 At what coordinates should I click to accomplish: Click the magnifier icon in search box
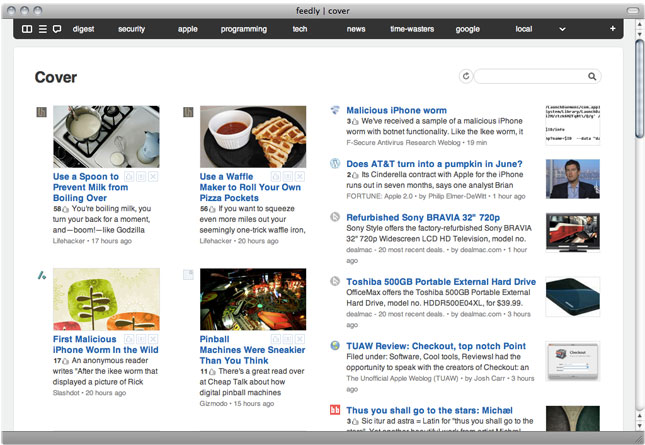click(592, 76)
